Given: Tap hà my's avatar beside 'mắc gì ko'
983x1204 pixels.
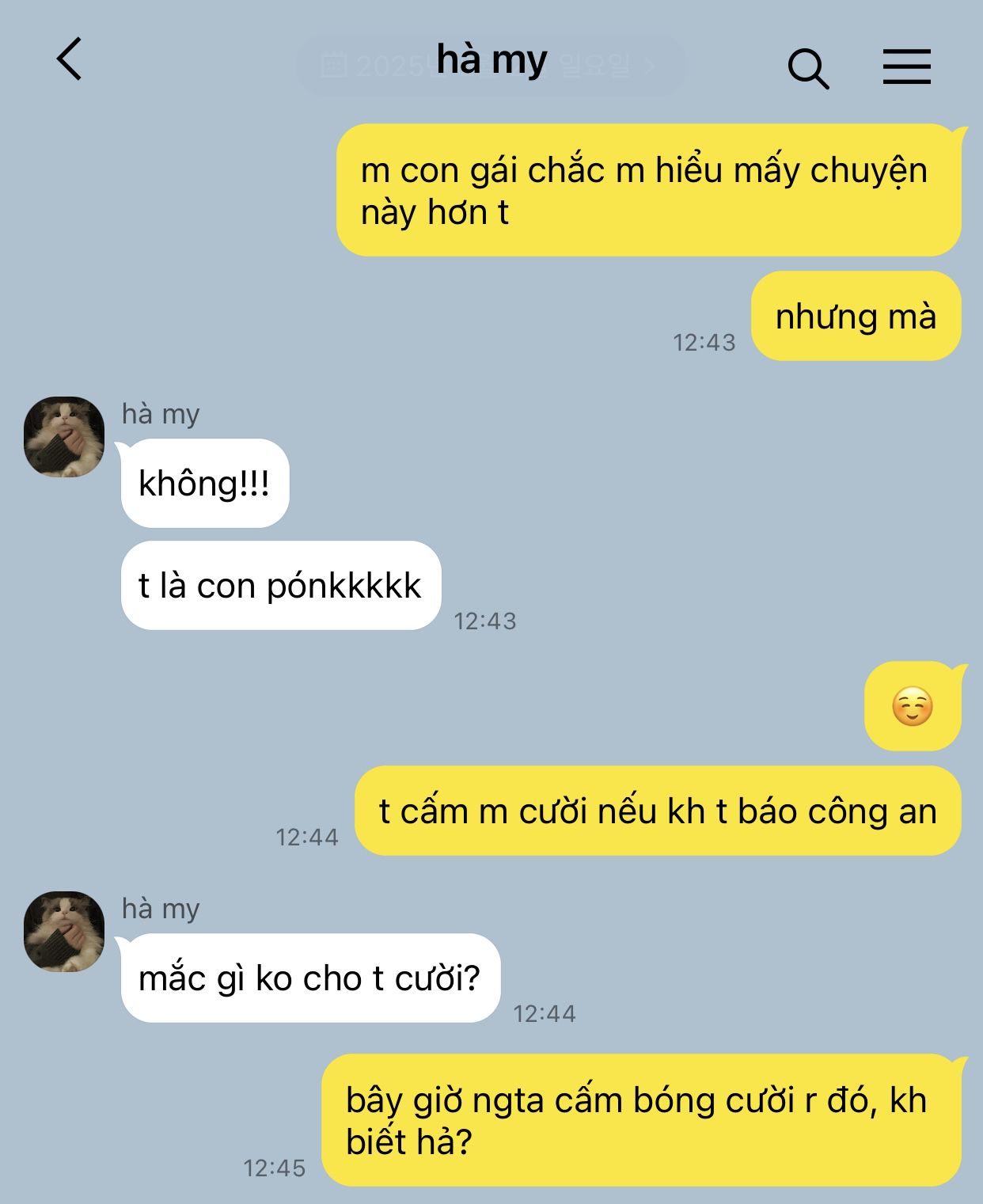Looking at the screenshot, I should click(x=64, y=932).
